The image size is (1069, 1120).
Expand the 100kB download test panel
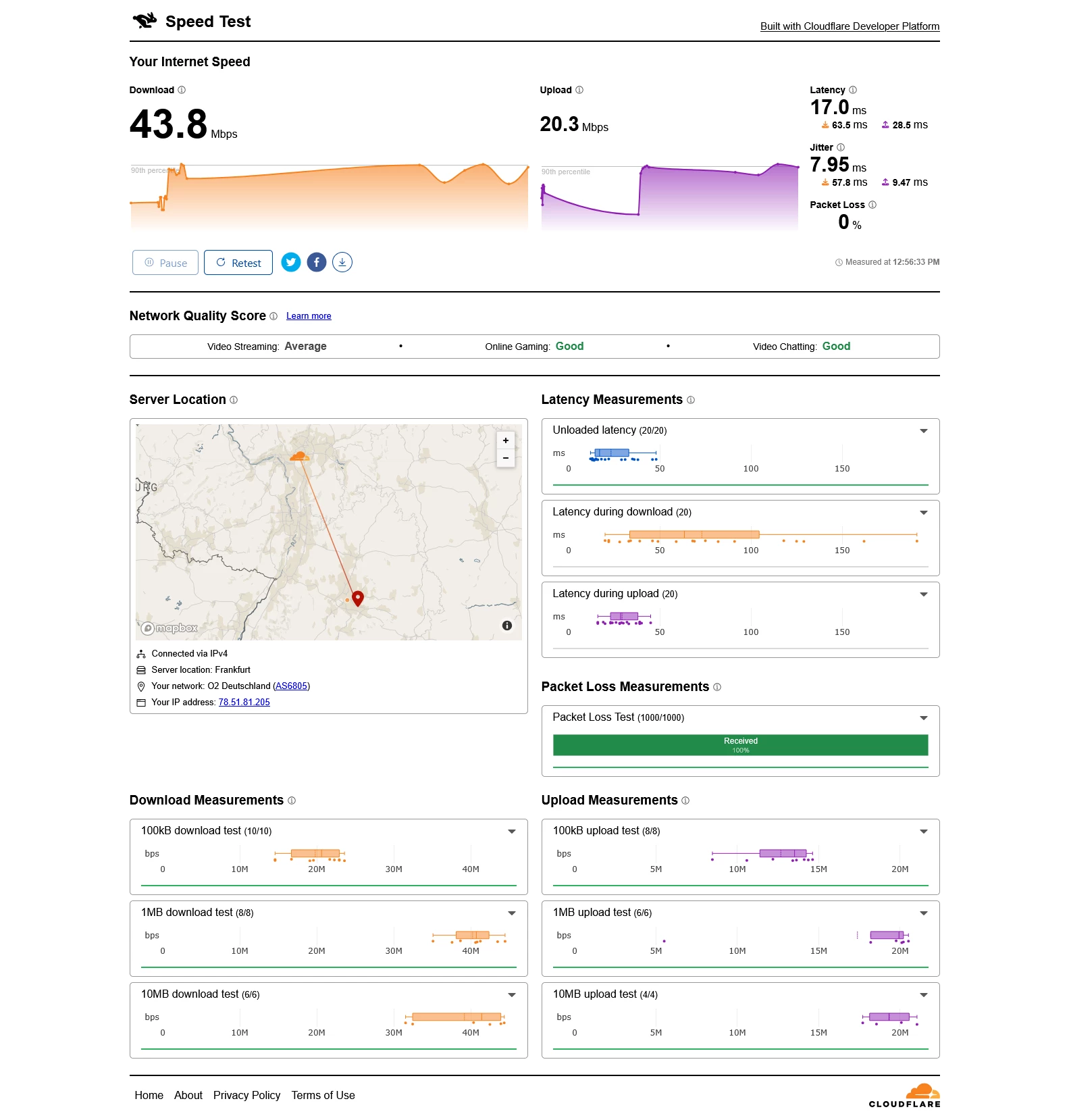coord(512,832)
